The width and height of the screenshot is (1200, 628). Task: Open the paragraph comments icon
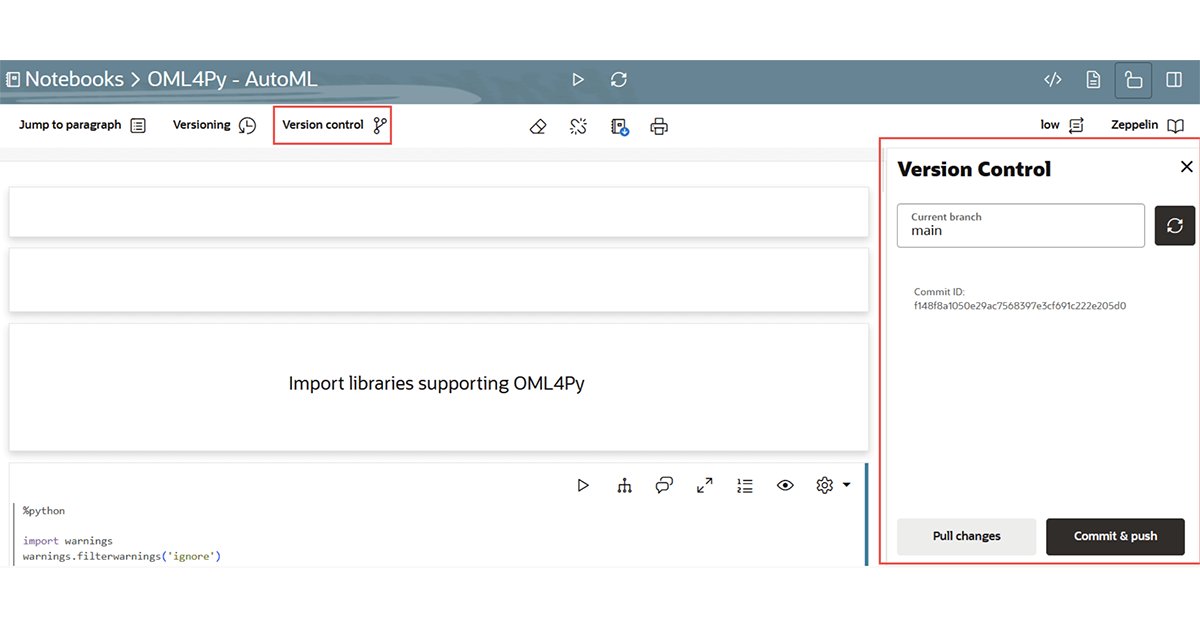tap(664, 485)
